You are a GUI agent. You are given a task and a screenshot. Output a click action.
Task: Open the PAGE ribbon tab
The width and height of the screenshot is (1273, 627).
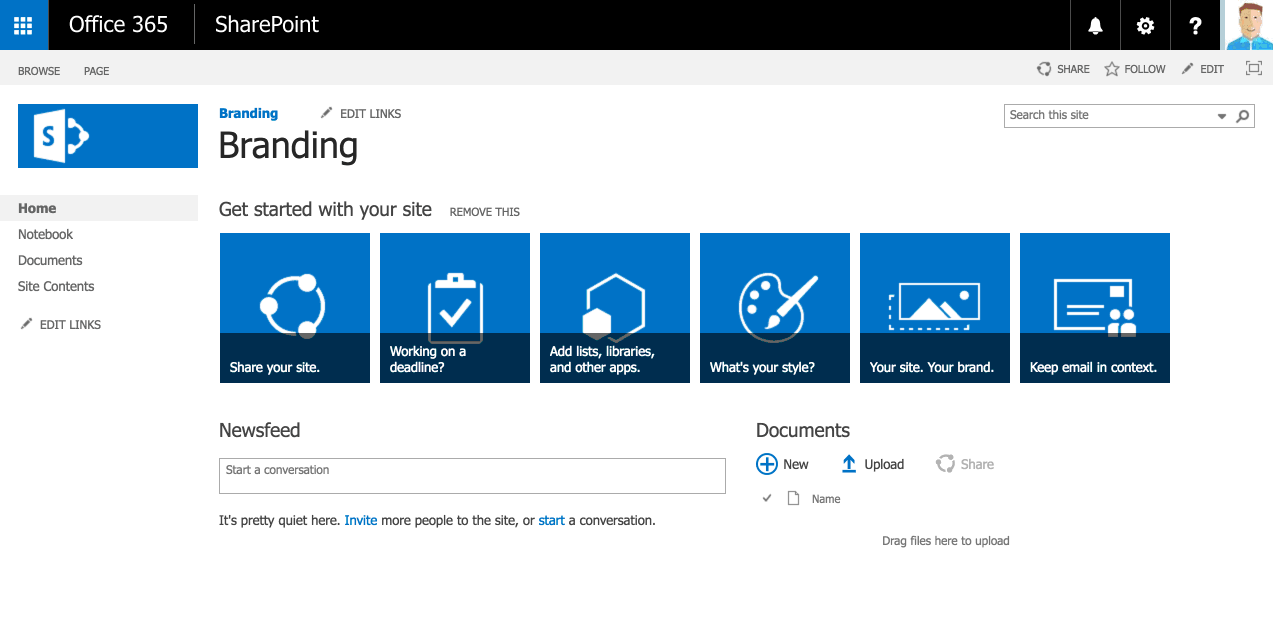[x=97, y=71]
